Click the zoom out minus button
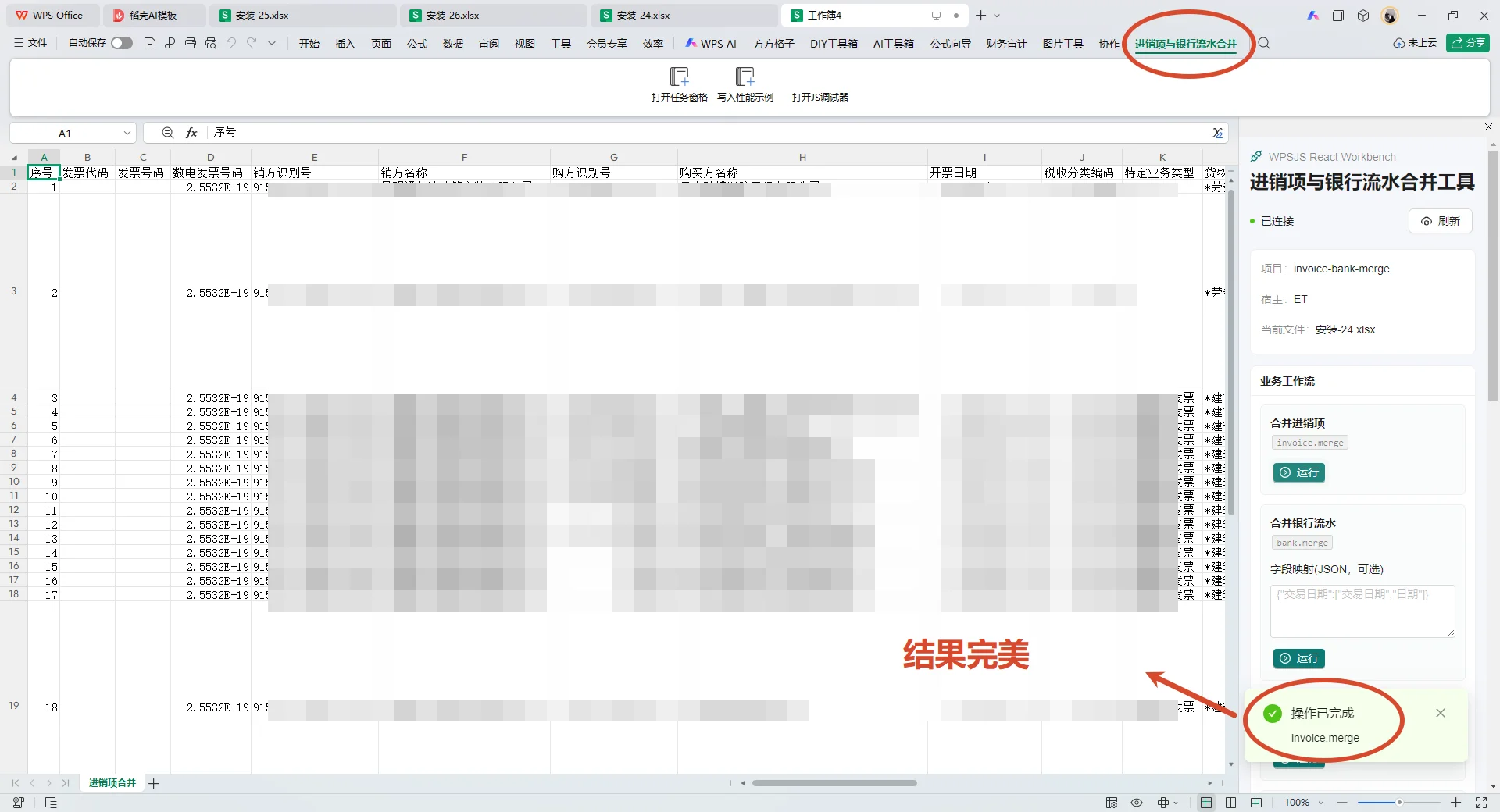 coord(1342,803)
